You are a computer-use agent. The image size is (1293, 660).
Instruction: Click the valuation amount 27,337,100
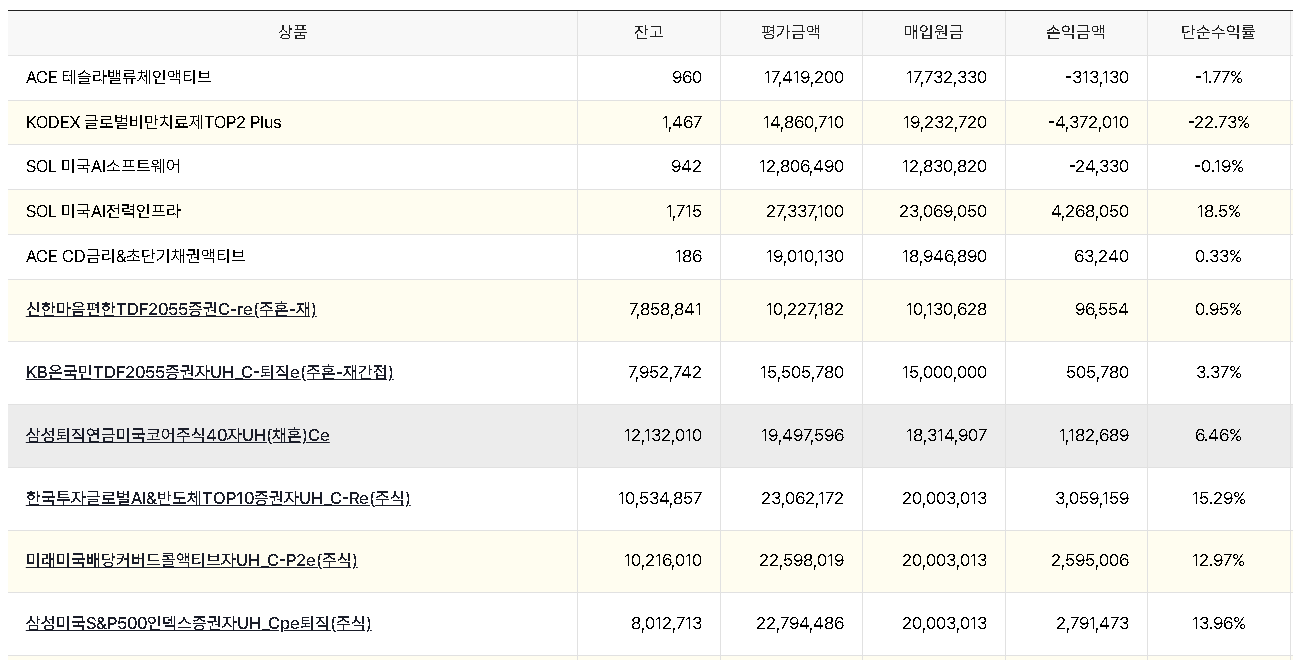tap(803, 211)
